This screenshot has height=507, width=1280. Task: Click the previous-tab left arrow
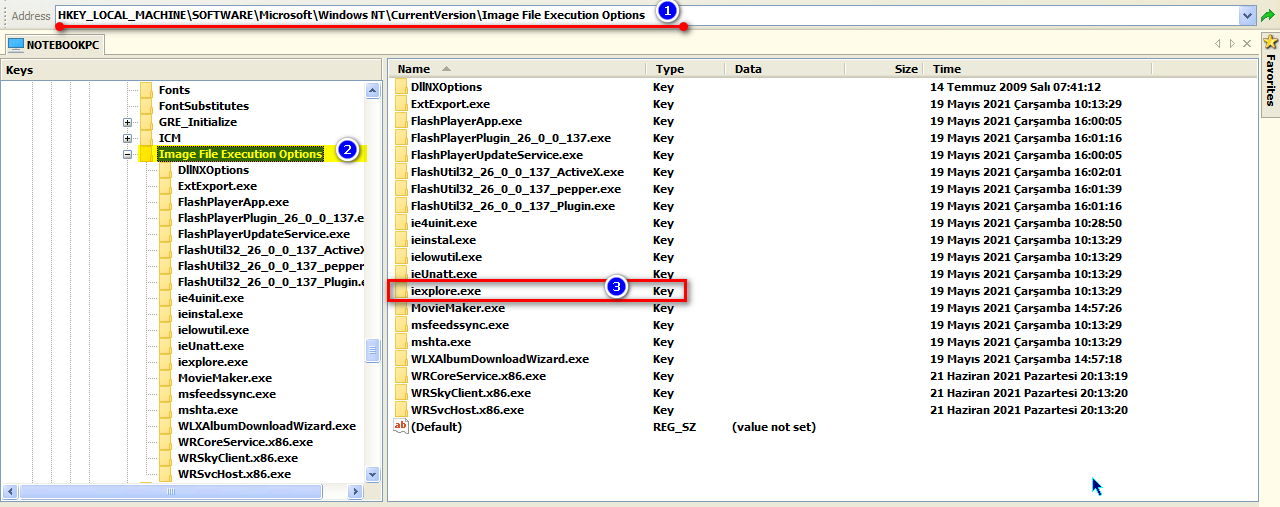pyautogui.click(x=1217, y=44)
